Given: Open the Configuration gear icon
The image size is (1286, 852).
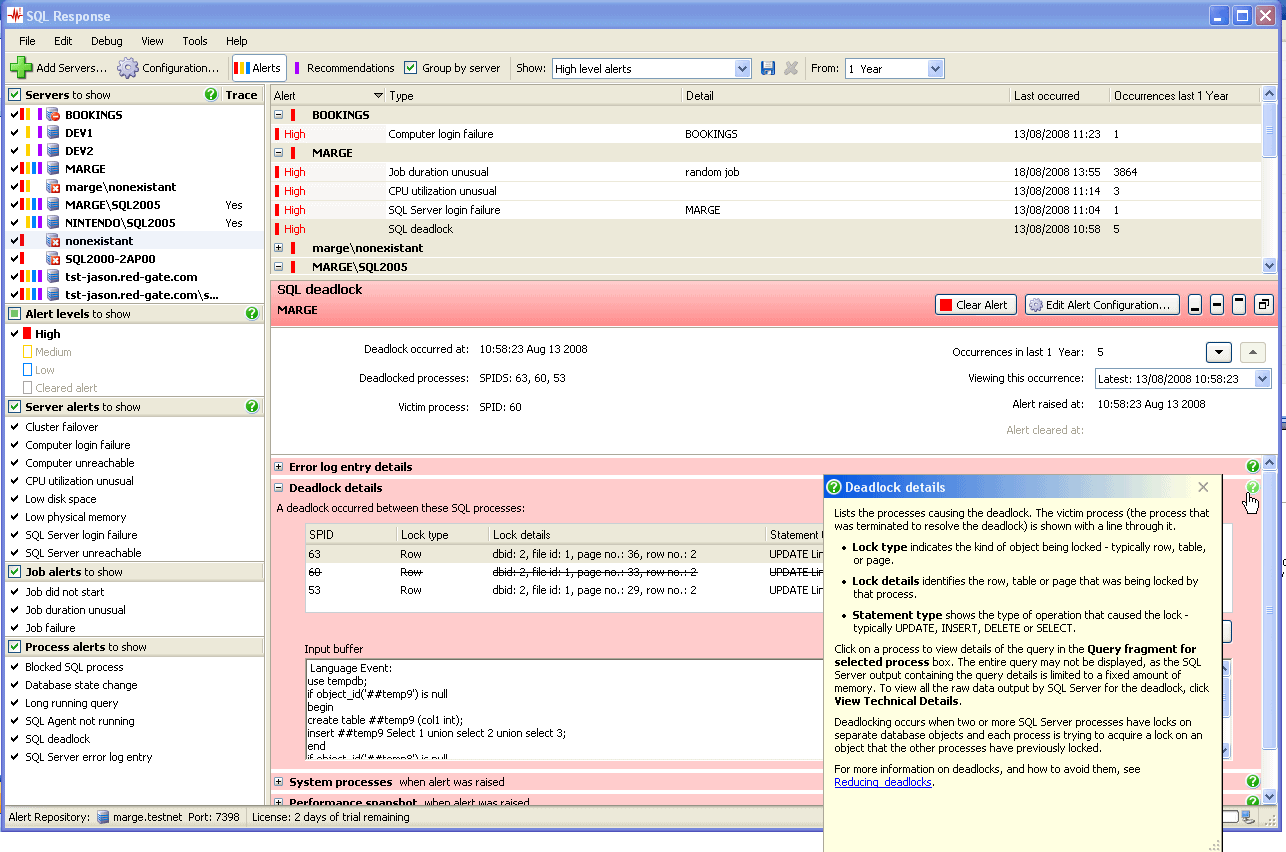Looking at the screenshot, I should point(128,68).
